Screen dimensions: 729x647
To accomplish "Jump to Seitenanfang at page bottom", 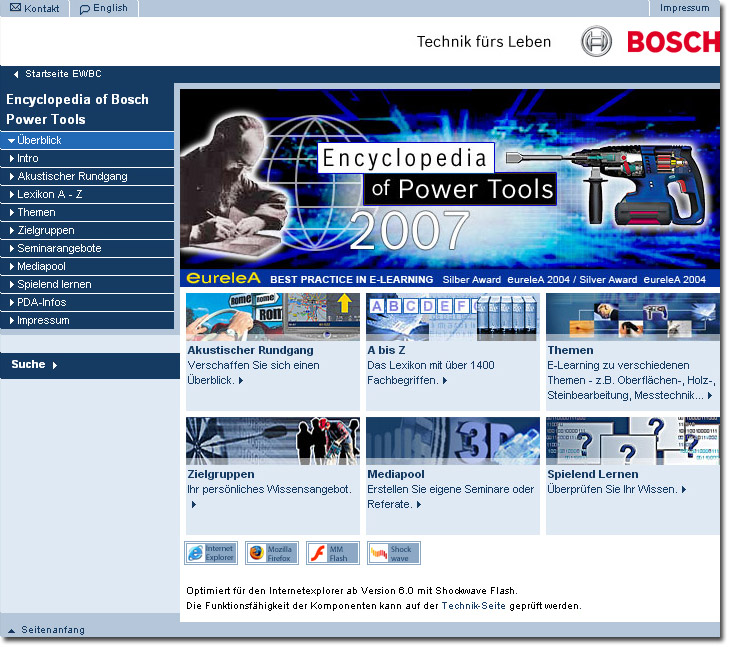I will 53,630.
